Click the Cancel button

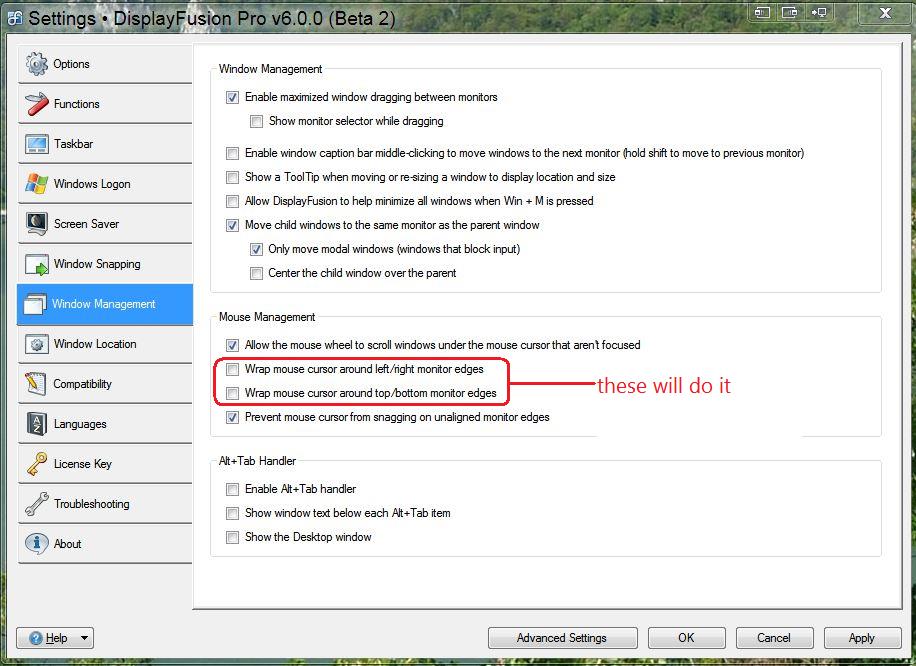tap(773, 638)
